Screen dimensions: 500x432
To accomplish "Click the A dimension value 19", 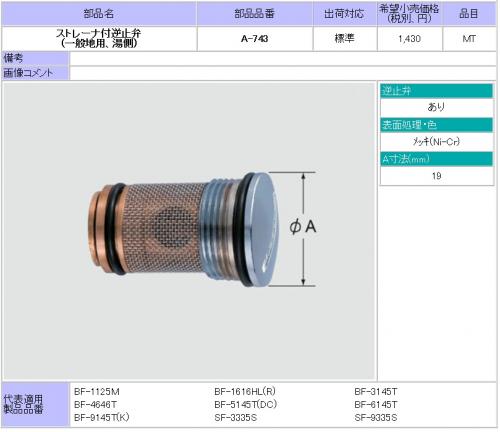I will (436, 176).
